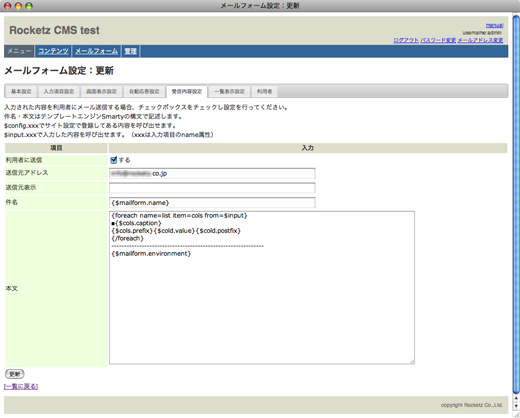Follow the 一覧に戻る link
The image size is (520, 418).
pyautogui.click(x=21, y=387)
